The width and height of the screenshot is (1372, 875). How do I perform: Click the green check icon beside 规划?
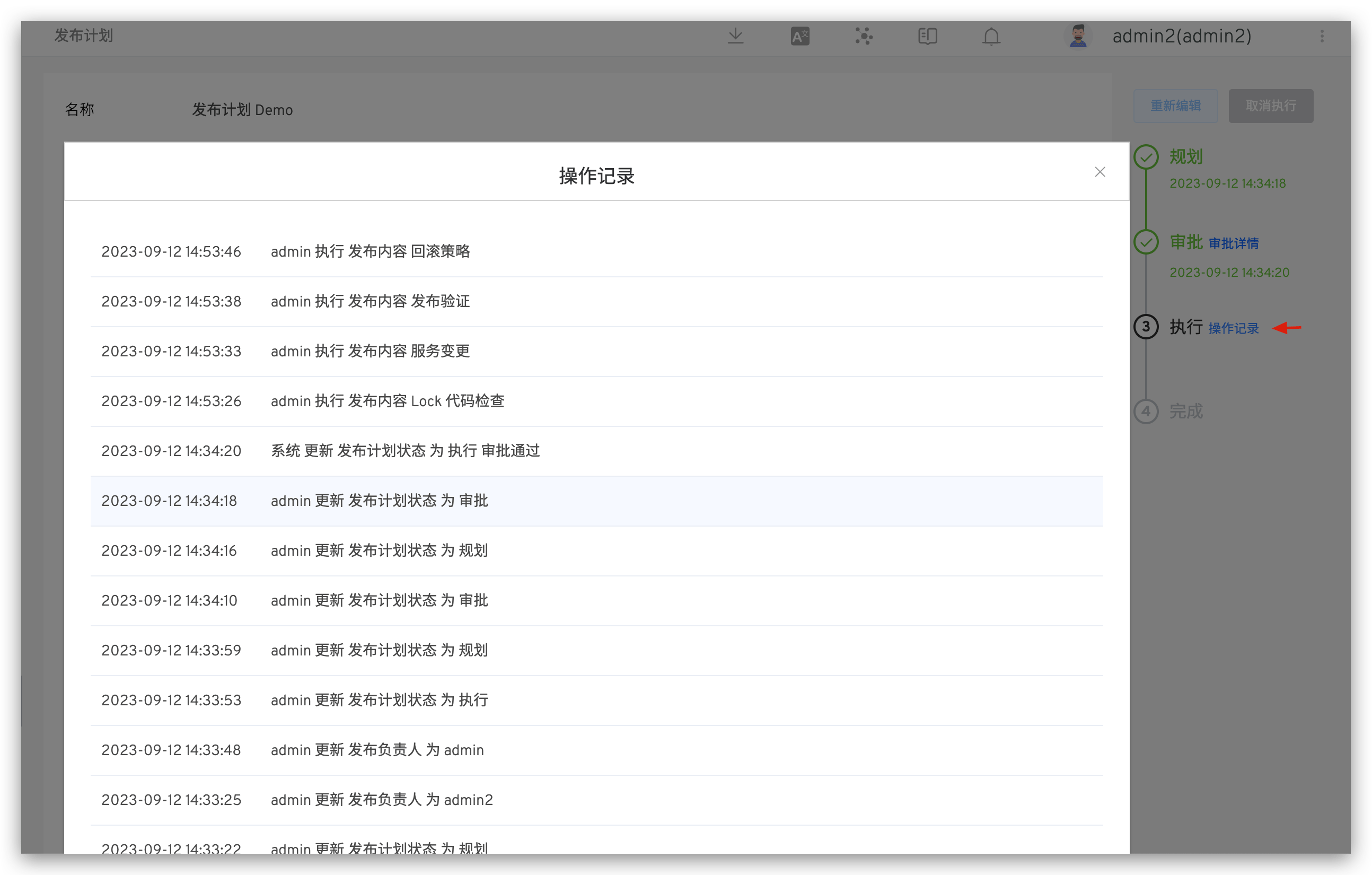(1146, 157)
